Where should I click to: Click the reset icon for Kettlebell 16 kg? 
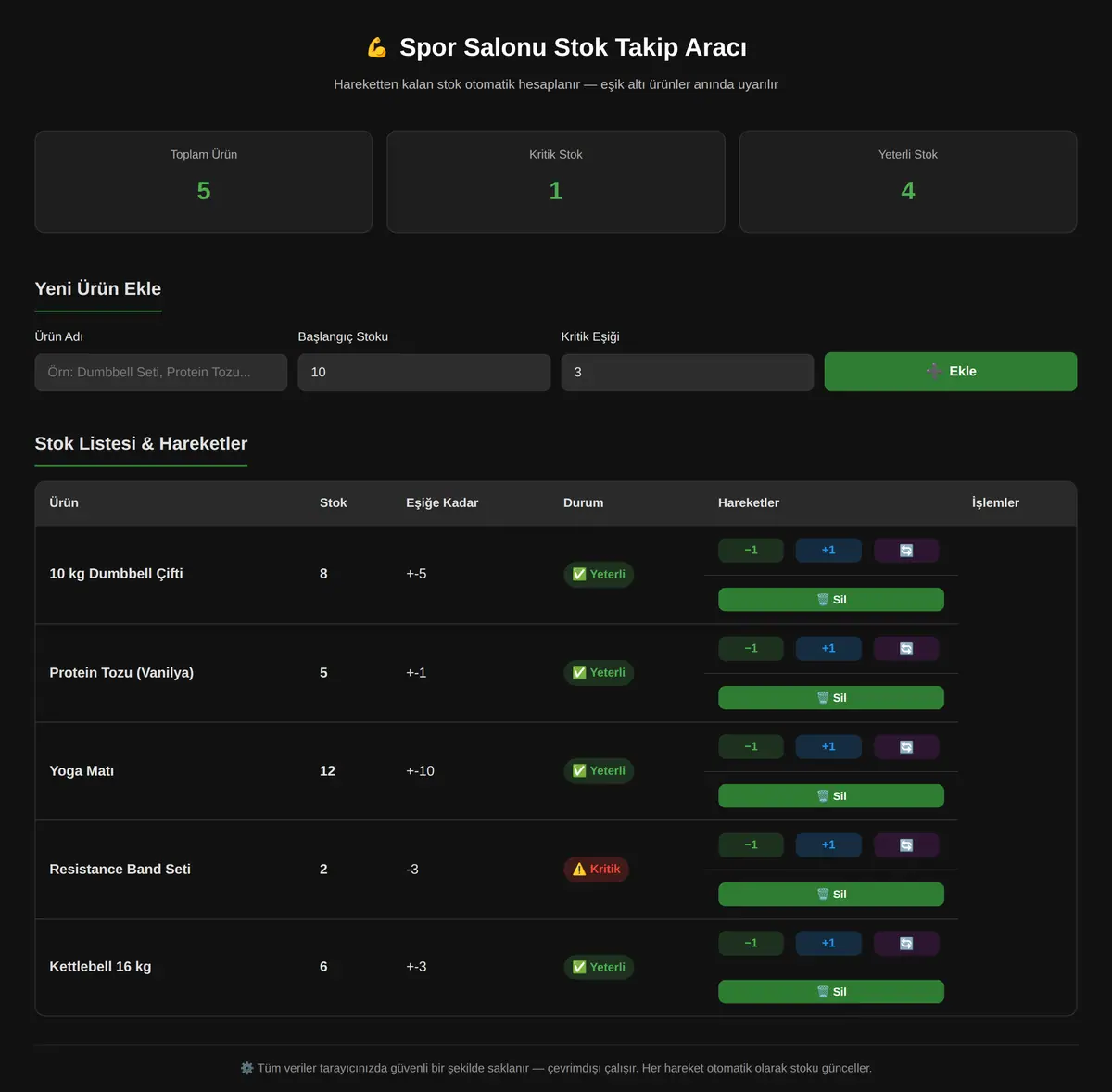(x=906, y=944)
